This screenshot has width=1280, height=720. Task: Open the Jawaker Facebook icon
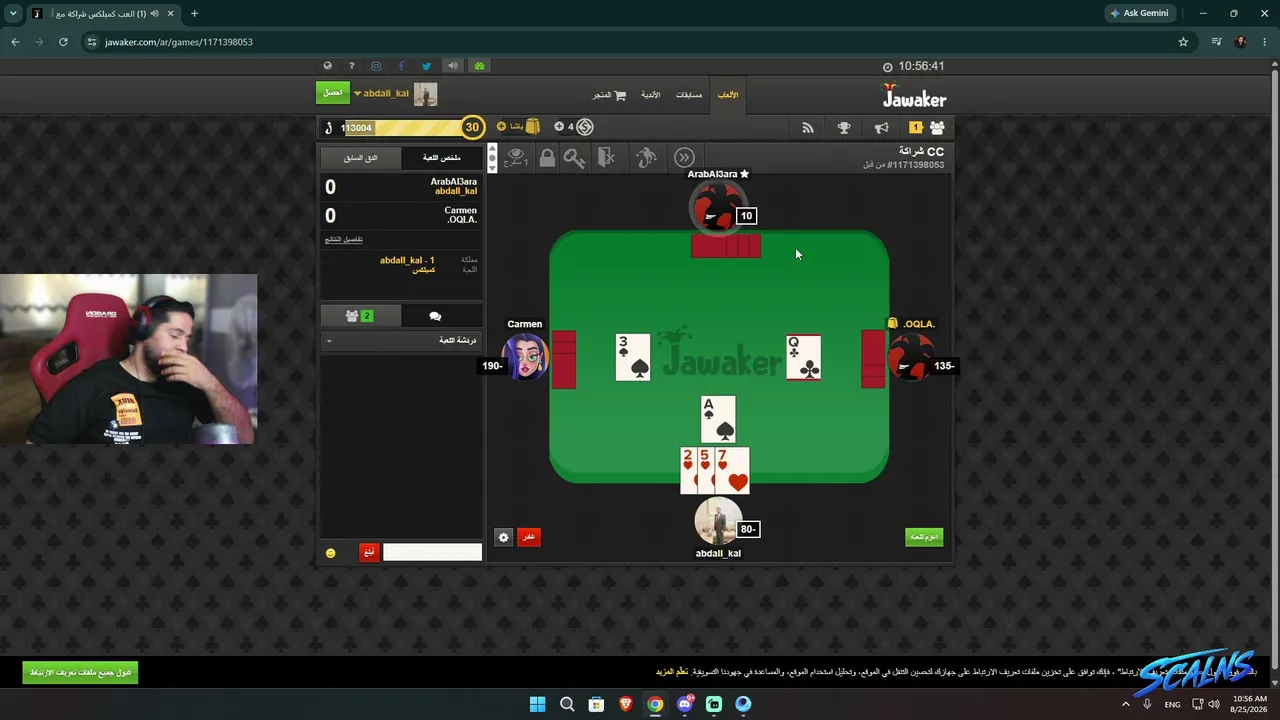tap(401, 66)
